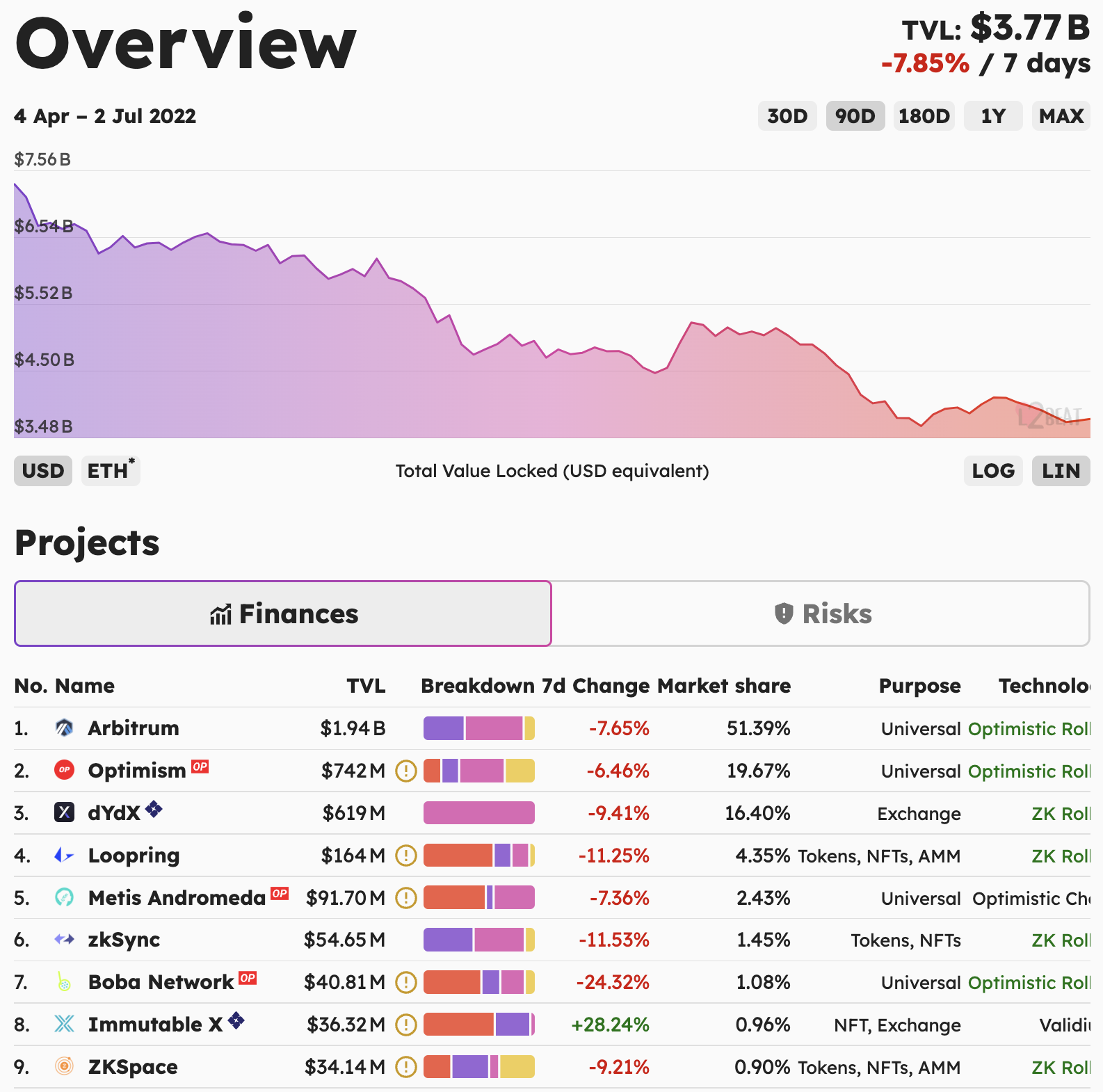The image size is (1103, 1092).
Task: Click the OP badge next to Metis Andromeda
Action: click(x=280, y=893)
